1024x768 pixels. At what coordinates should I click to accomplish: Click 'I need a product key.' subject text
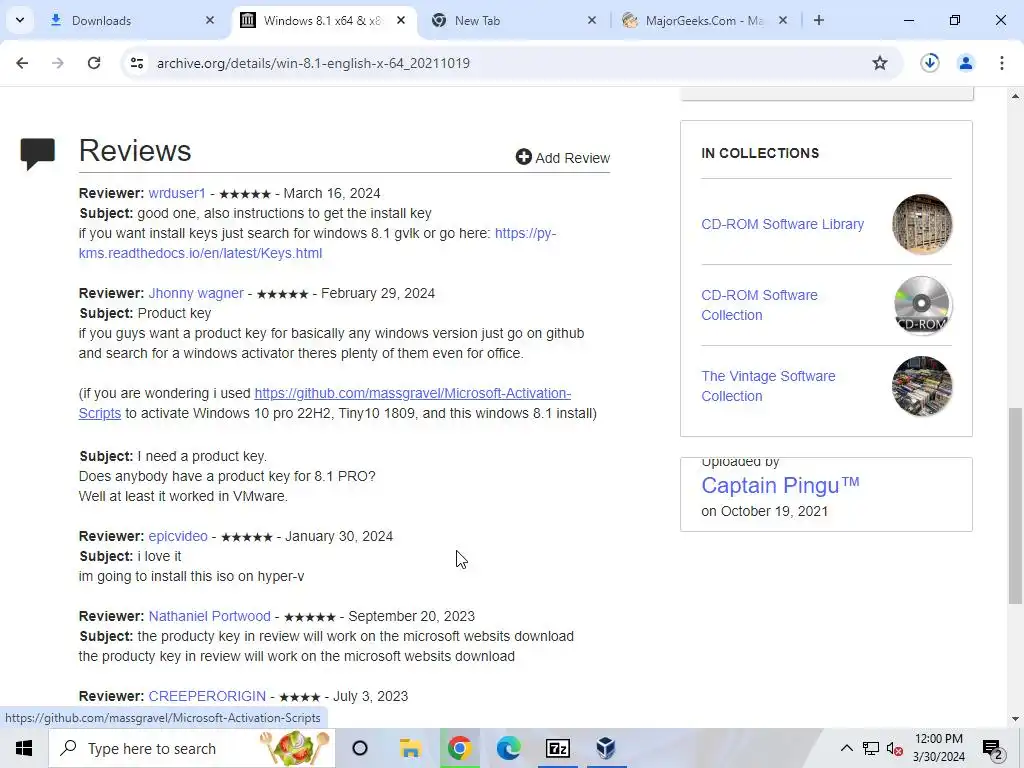(x=202, y=456)
